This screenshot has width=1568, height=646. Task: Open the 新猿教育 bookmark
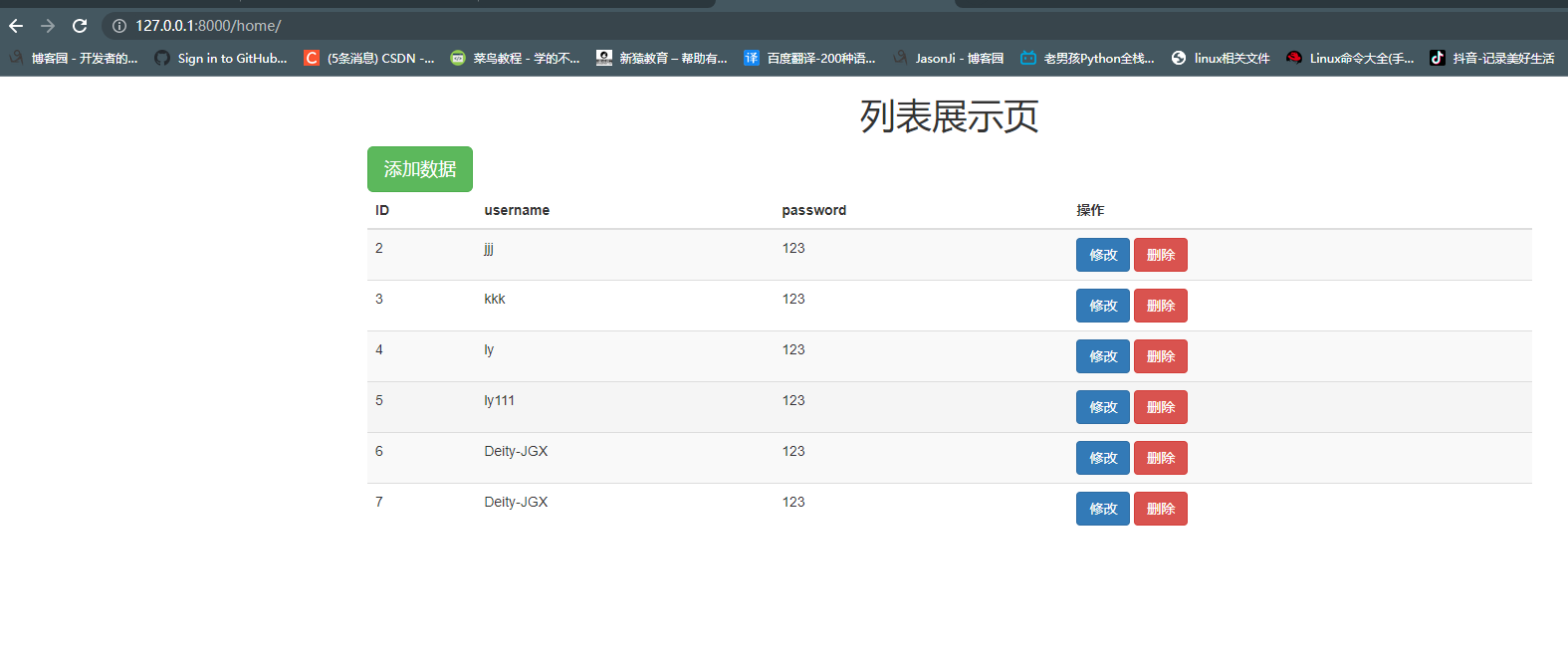coord(662,59)
